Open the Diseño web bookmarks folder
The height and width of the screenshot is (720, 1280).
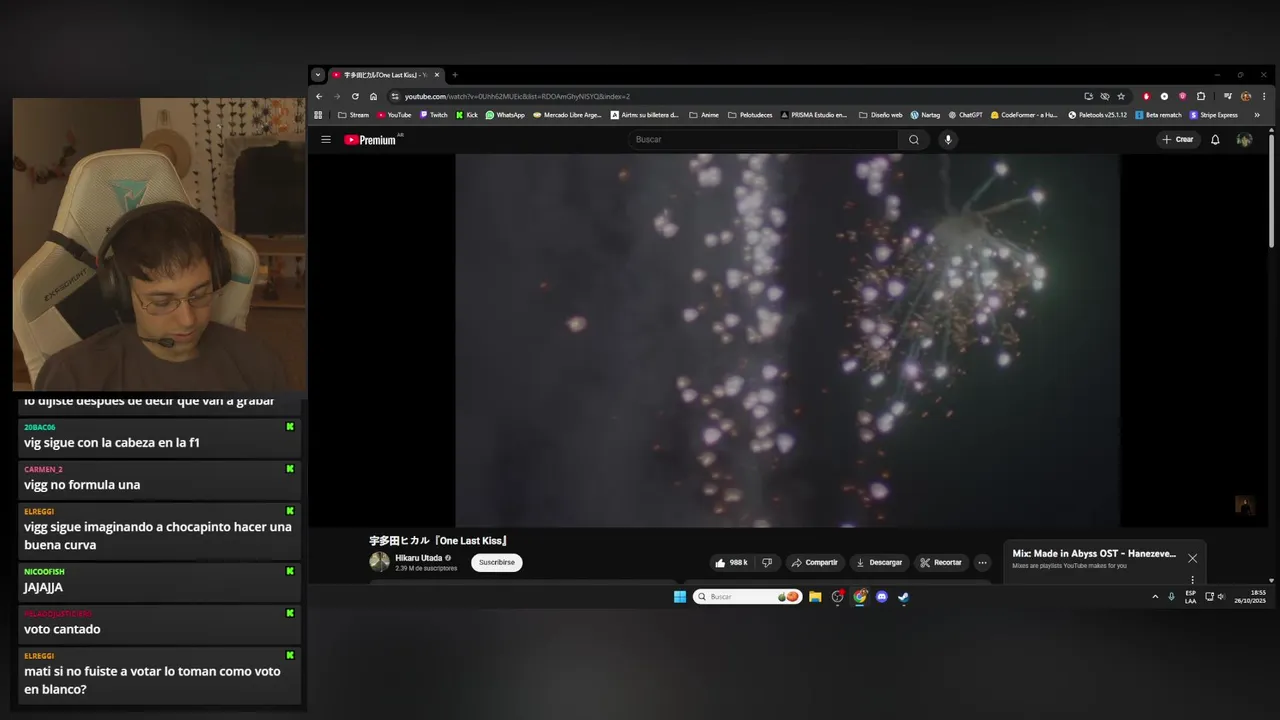tap(880, 115)
